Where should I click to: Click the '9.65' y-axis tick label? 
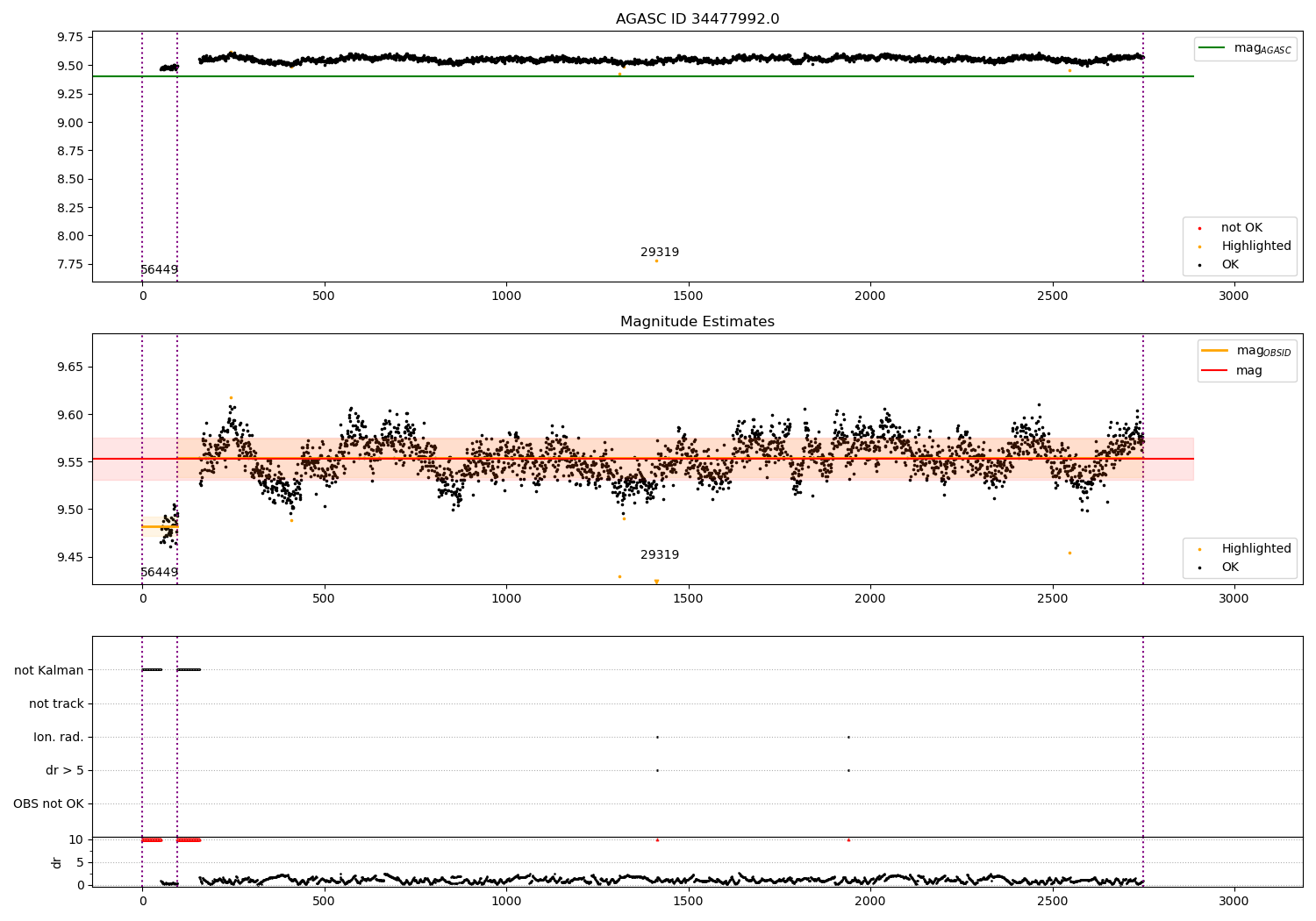click(x=69, y=367)
